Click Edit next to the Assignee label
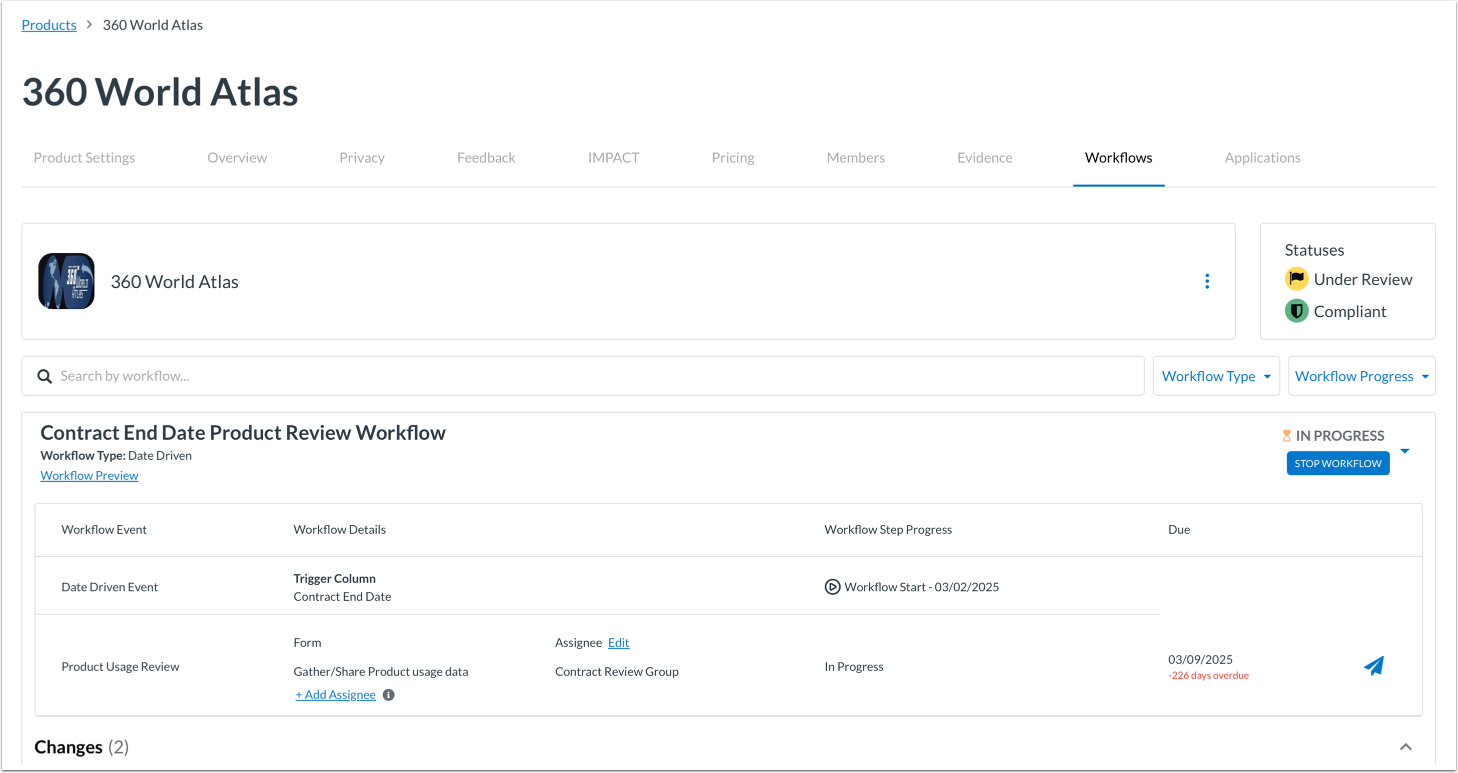1458x773 pixels. [x=618, y=642]
